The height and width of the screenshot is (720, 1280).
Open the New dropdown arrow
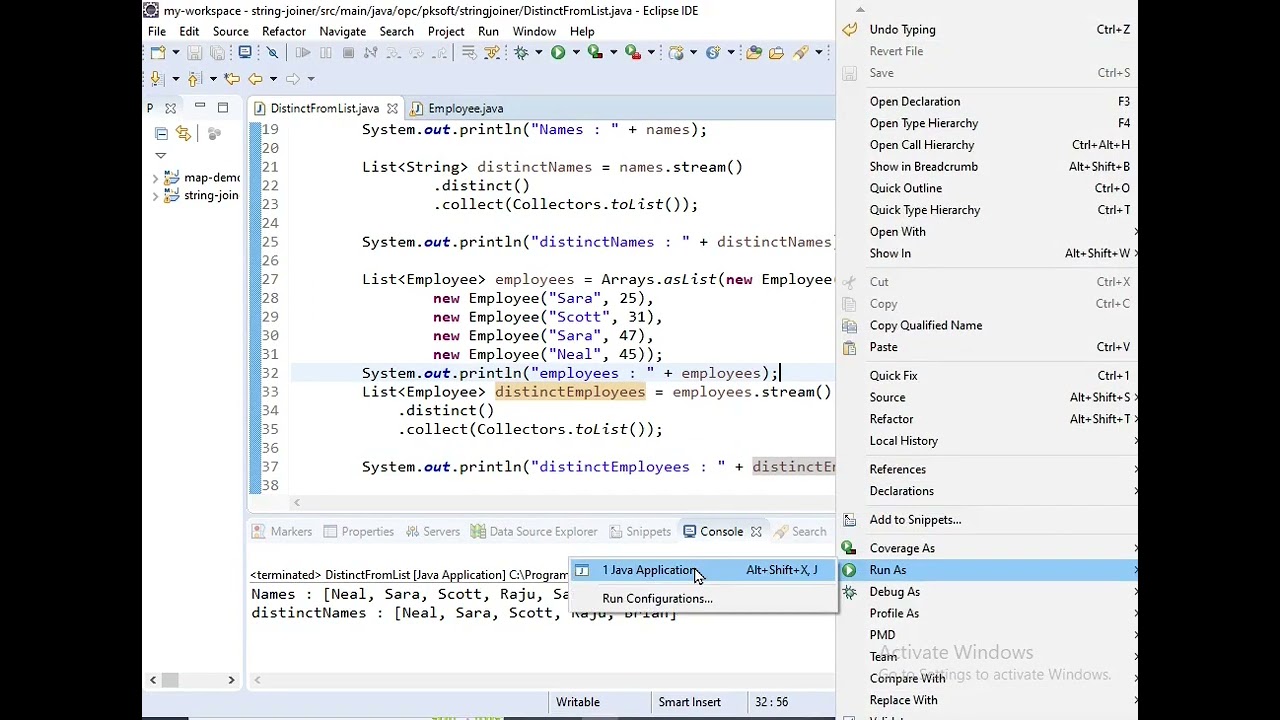pos(176,52)
